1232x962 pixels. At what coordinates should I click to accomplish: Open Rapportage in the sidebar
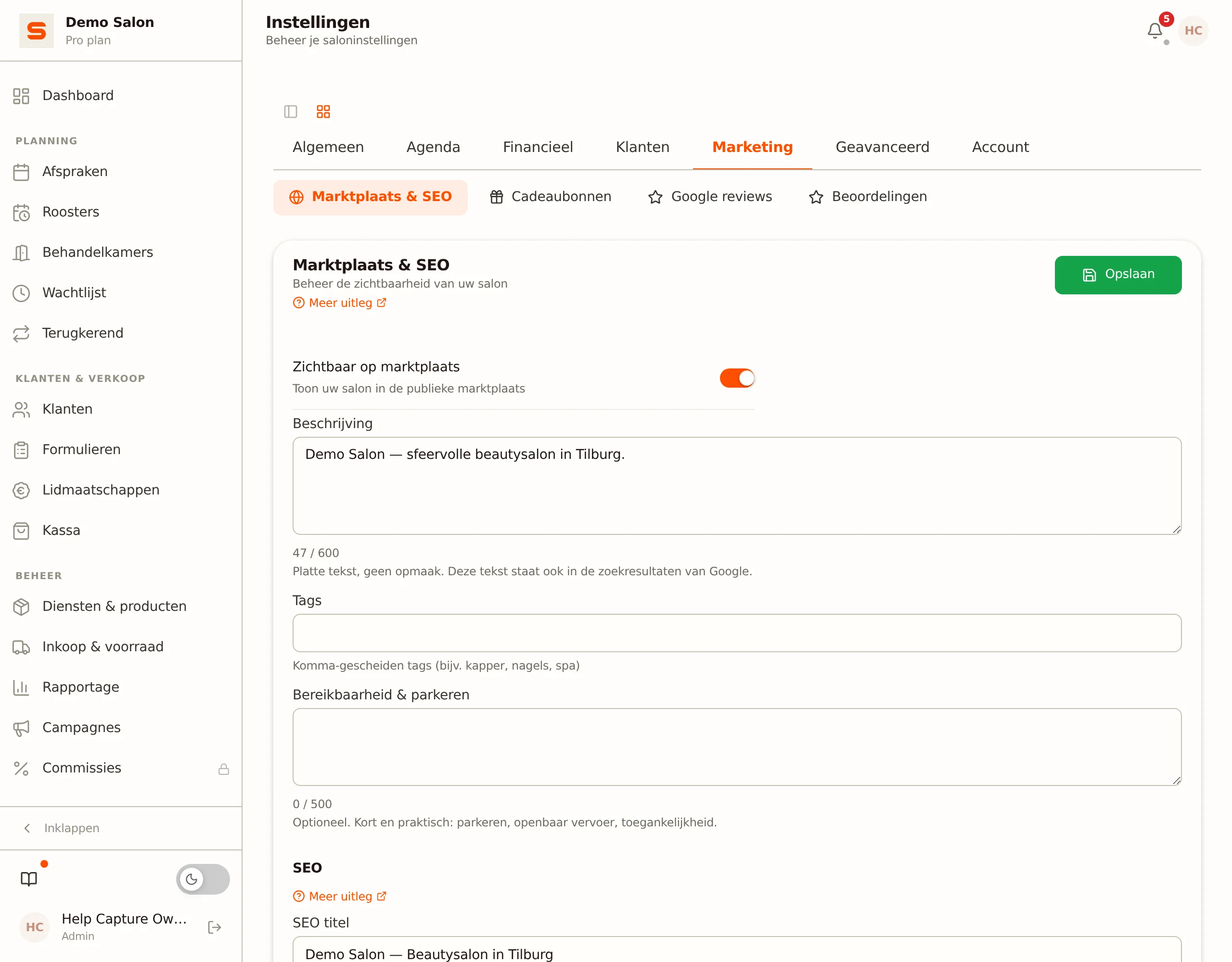pos(121,687)
